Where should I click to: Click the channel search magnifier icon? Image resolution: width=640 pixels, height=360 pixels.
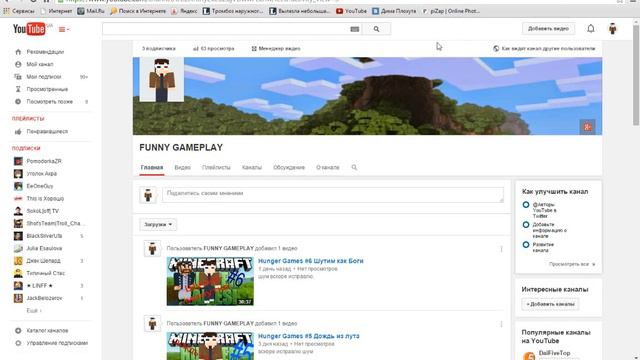coord(354,167)
